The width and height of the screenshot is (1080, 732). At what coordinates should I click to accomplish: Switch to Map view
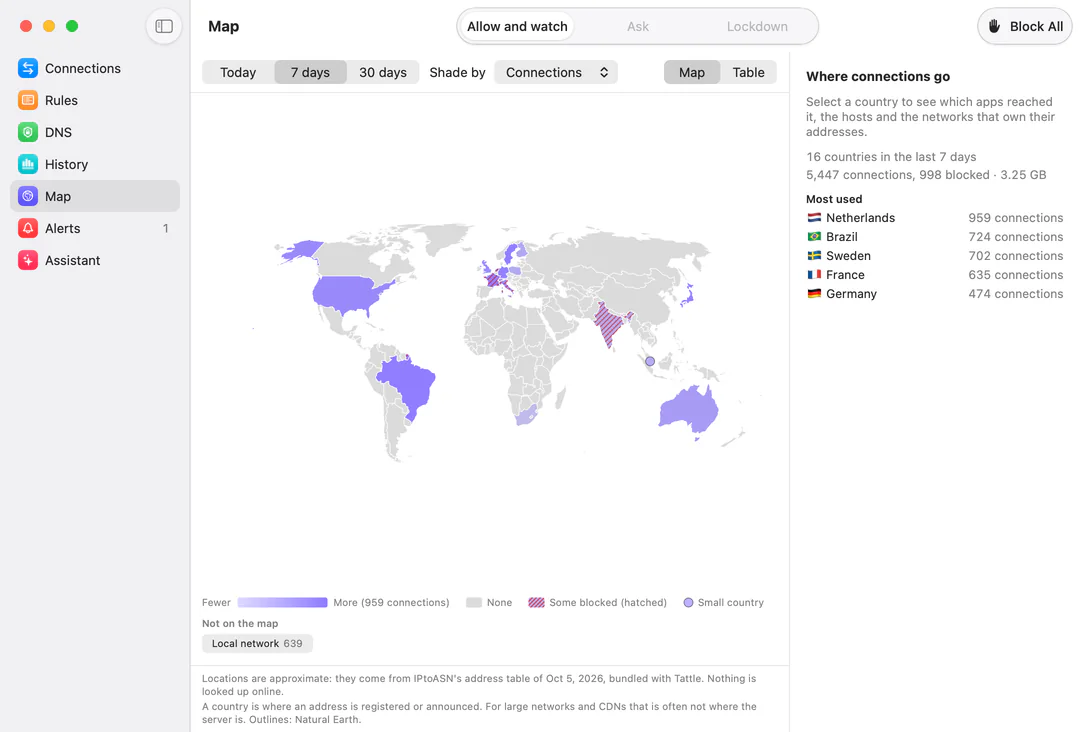[x=692, y=72]
